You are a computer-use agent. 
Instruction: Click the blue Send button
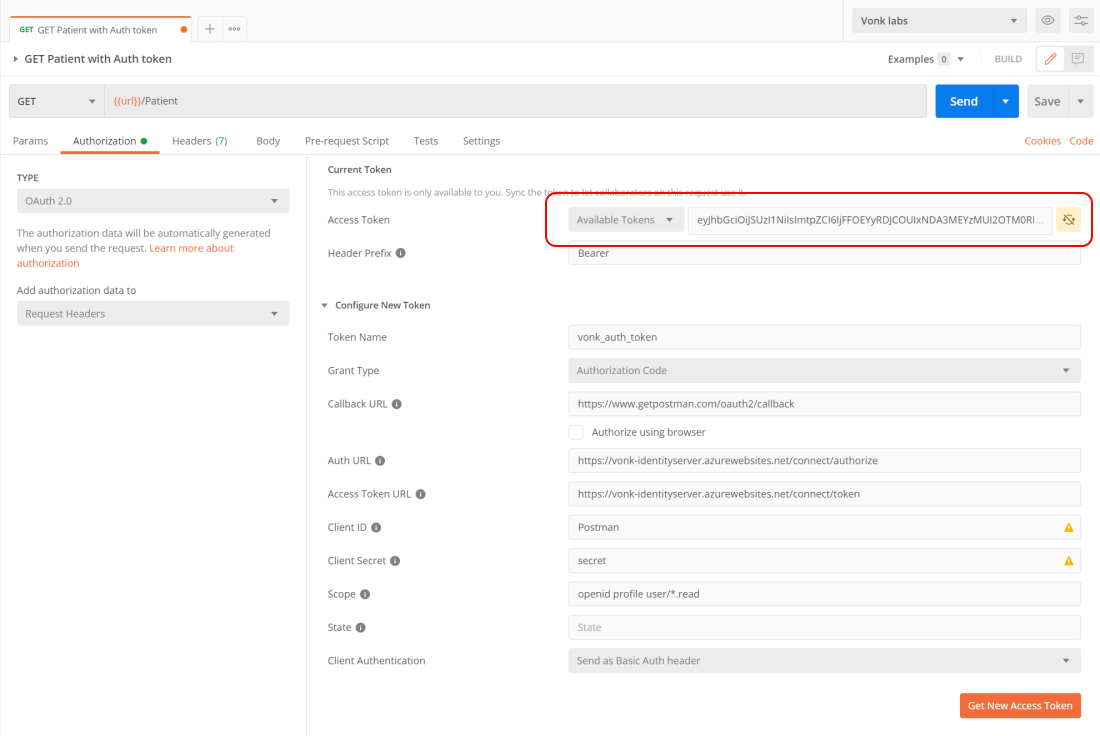[x=964, y=101]
